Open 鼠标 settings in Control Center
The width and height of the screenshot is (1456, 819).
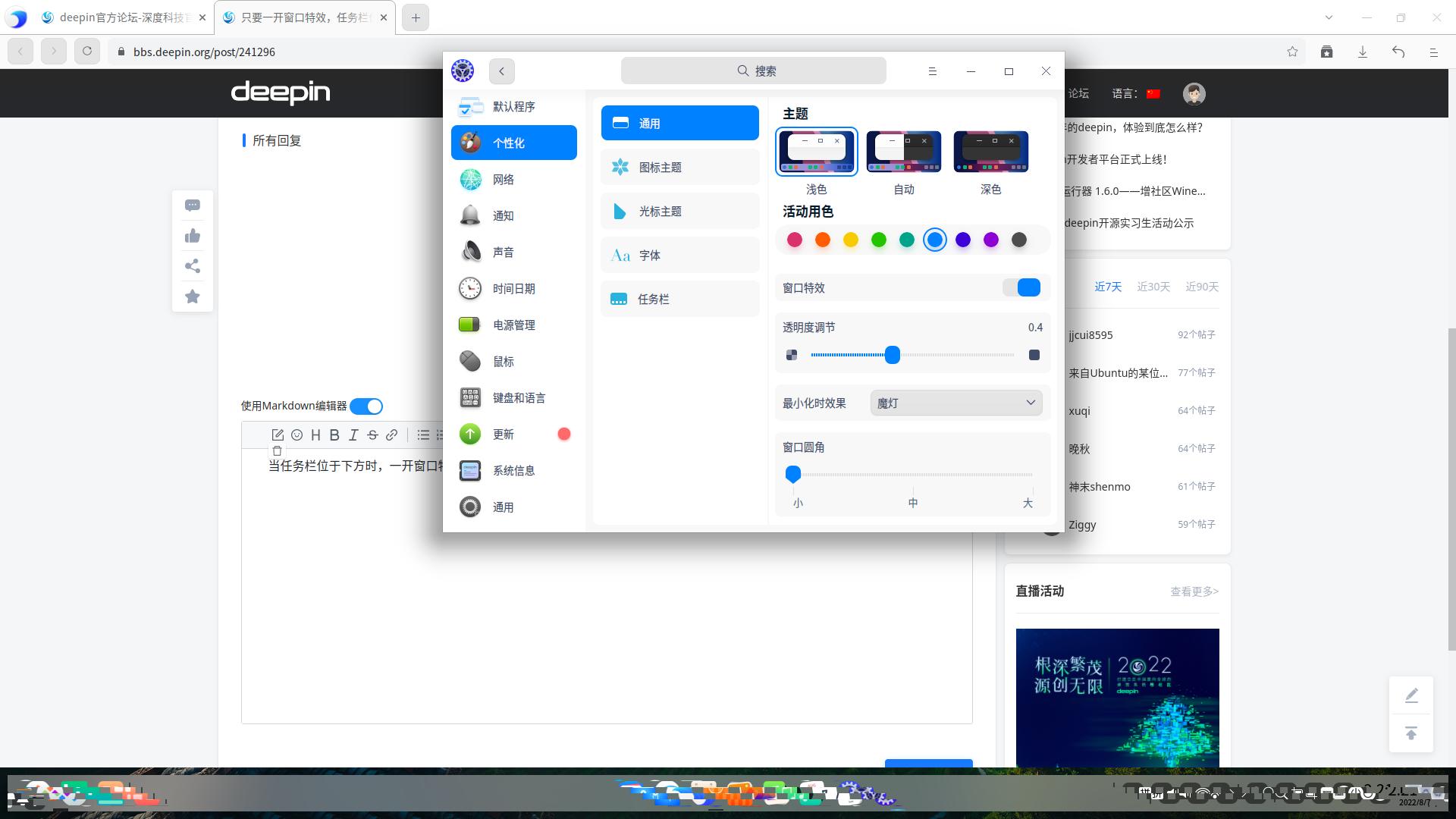click(x=503, y=362)
